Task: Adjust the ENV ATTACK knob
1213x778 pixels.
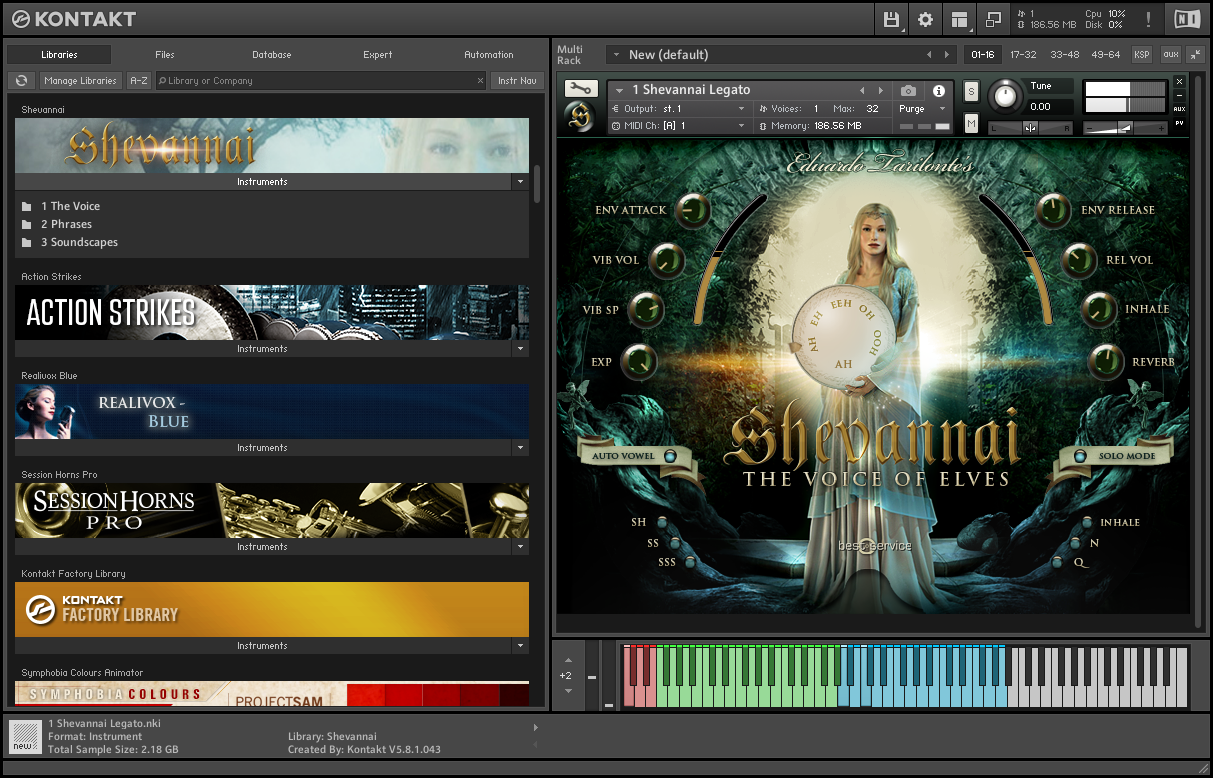Action: click(x=692, y=210)
